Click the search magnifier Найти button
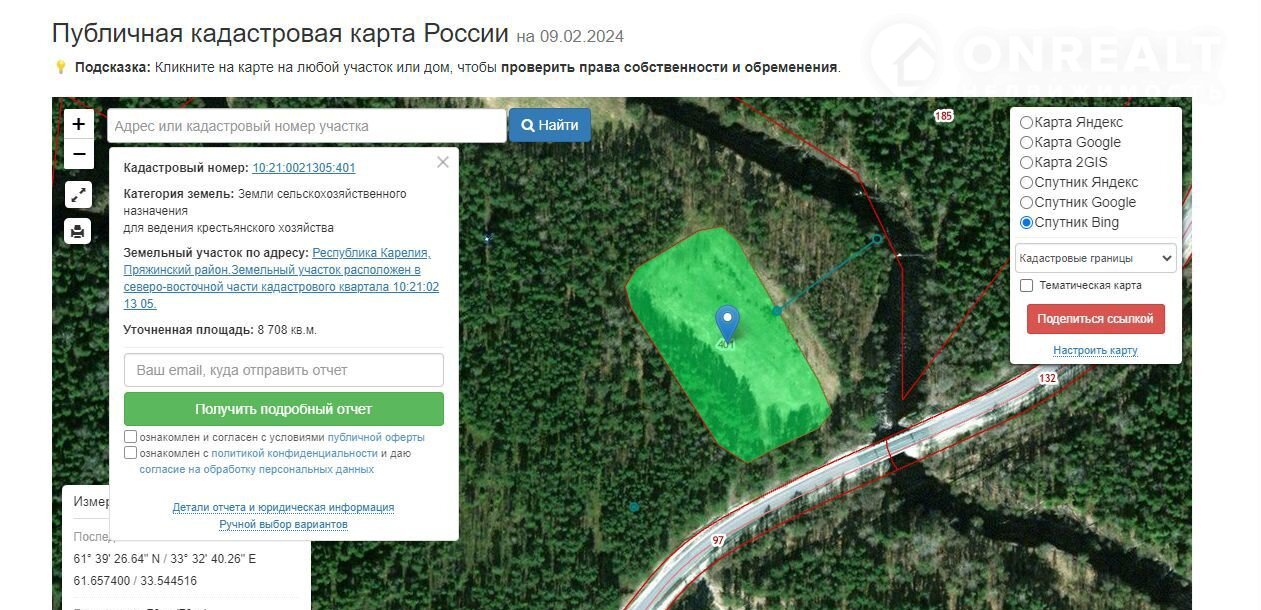This screenshot has width=1261, height=610. (x=550, y=126)
